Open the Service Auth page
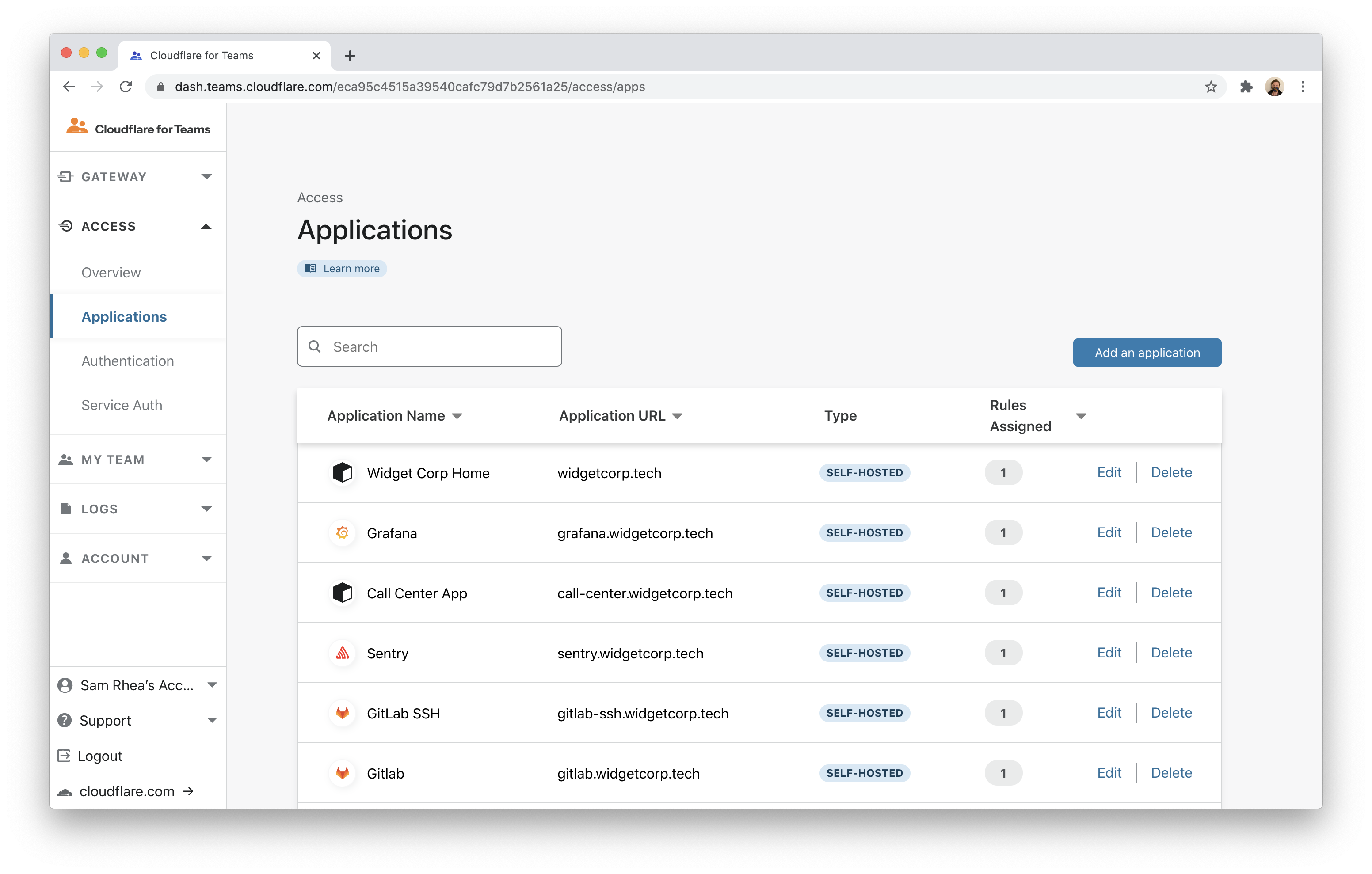 click(122, 405)
